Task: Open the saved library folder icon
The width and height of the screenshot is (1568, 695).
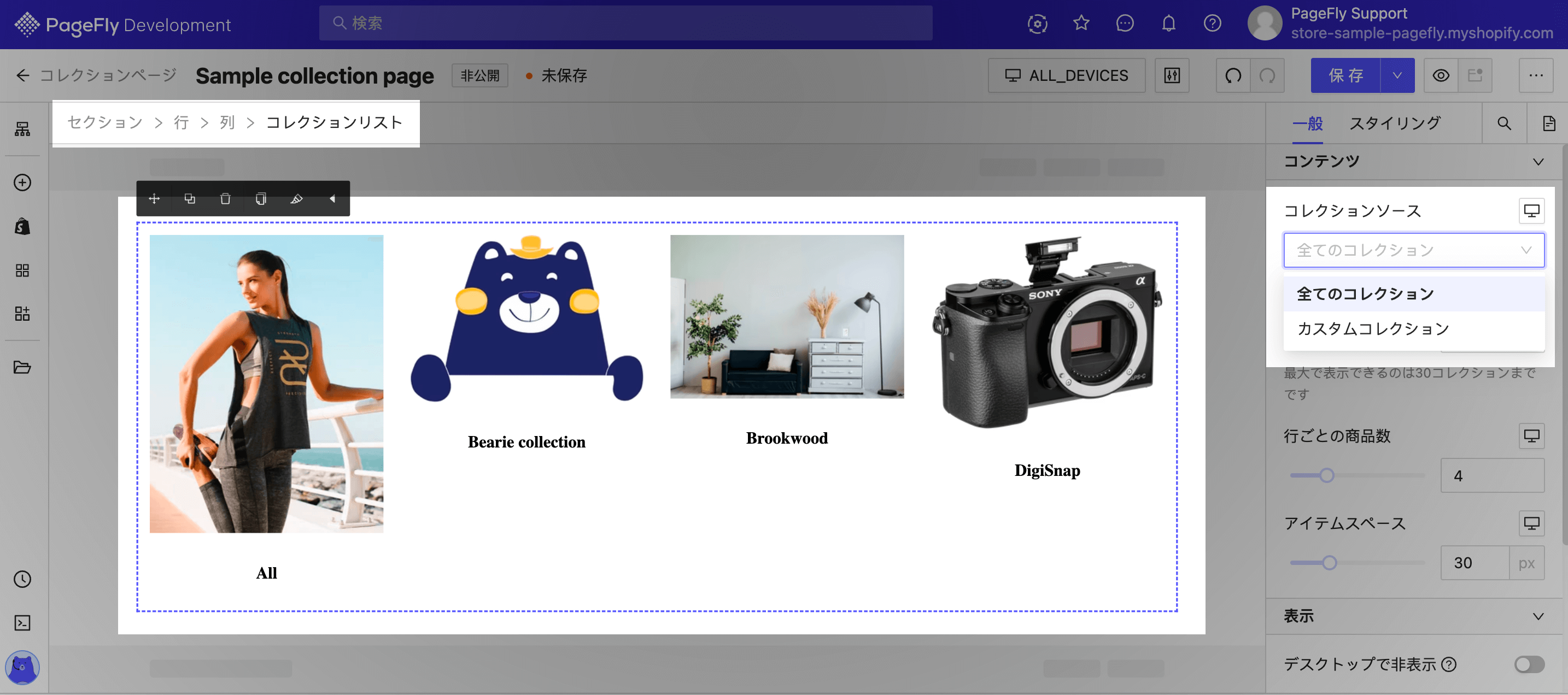Action: (x=22, y=367)
